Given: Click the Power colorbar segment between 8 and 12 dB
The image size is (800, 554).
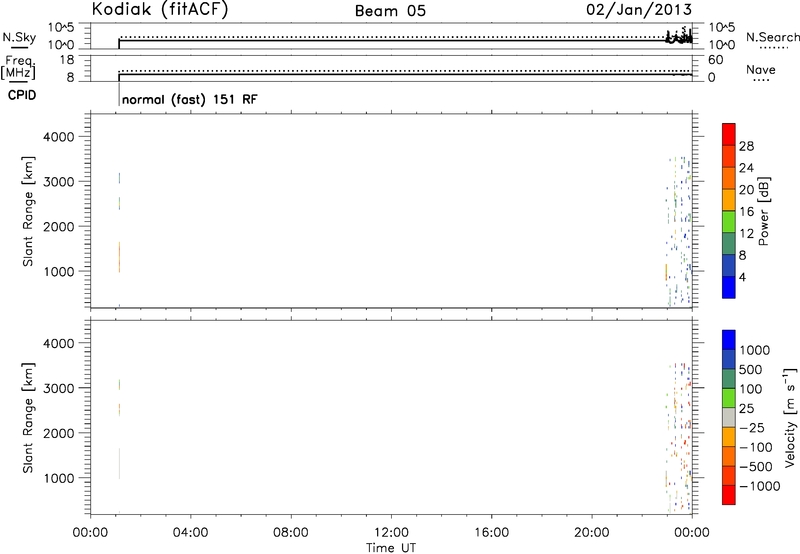Looking at the screenshot, I should [729, 243].
